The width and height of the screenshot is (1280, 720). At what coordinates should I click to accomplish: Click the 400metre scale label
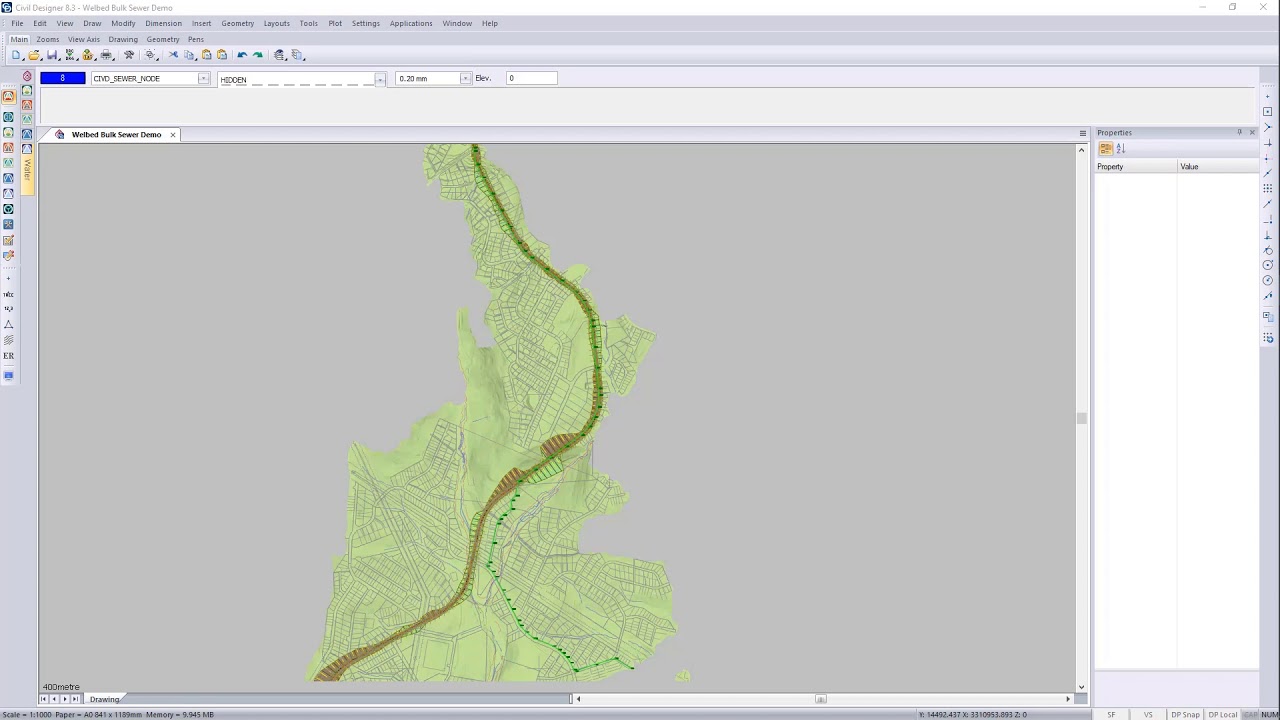tap(61, 687)
